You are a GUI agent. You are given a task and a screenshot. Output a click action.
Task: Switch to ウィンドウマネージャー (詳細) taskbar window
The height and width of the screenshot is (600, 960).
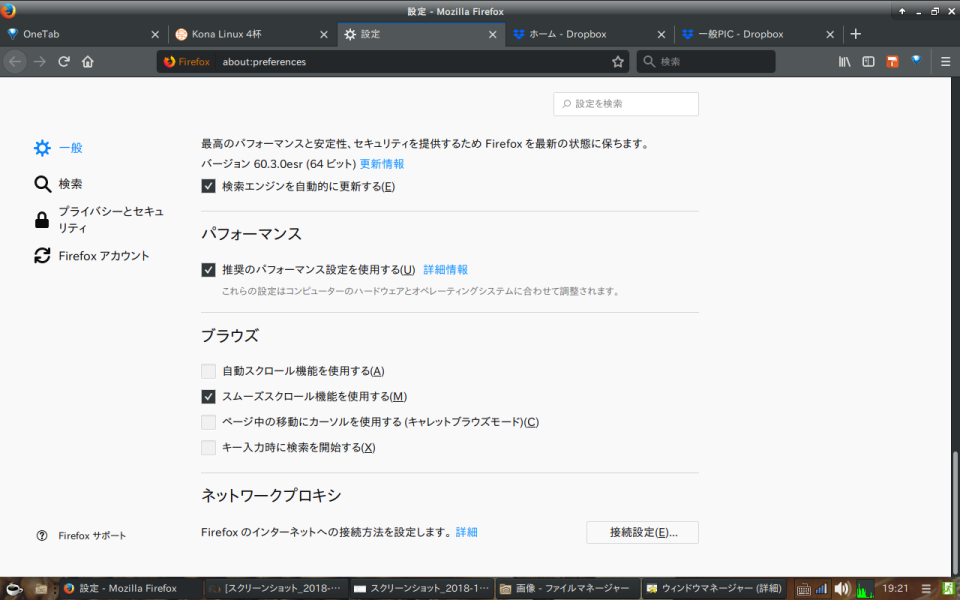click(714, 588)
